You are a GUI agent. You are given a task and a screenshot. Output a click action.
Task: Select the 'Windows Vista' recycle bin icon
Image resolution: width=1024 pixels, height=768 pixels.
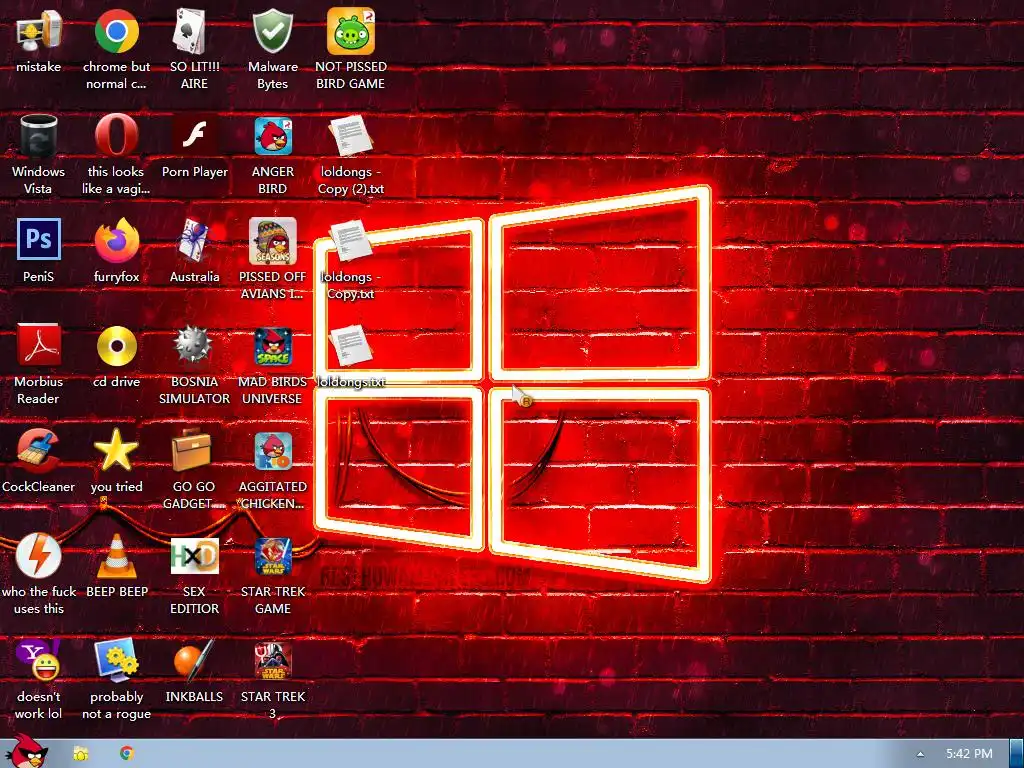pos(39,136)
